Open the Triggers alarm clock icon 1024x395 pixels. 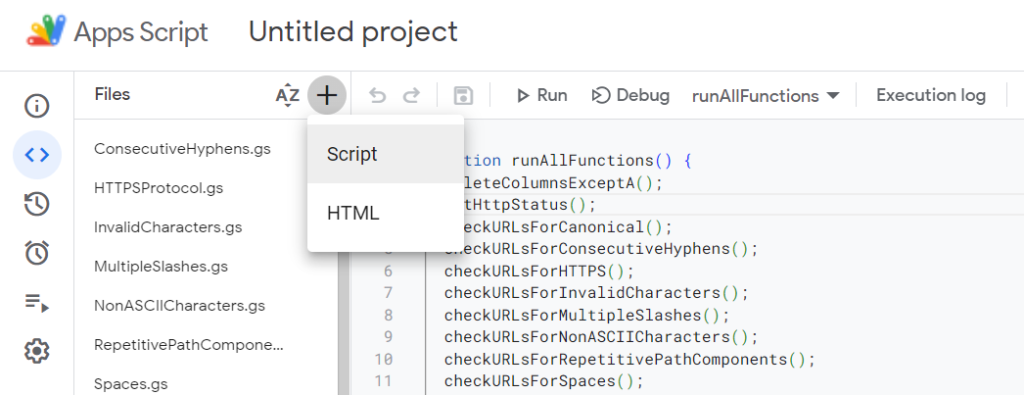click(37, 253)
